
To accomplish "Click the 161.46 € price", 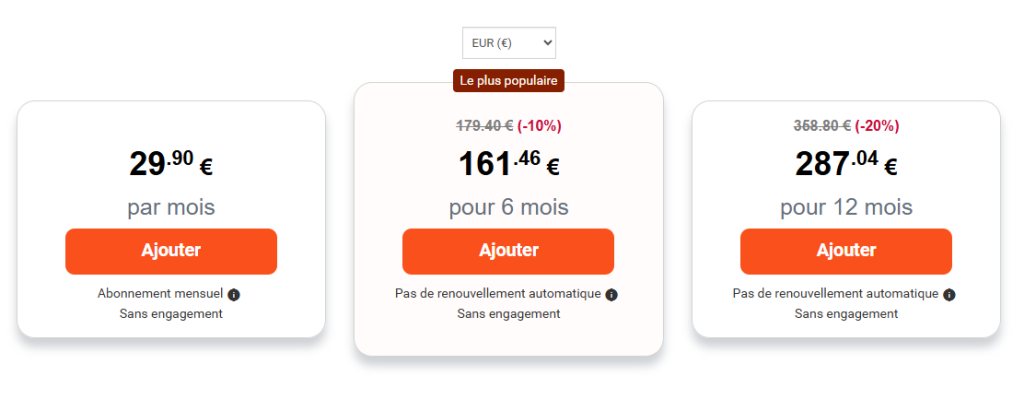I will tap(508, 163).
